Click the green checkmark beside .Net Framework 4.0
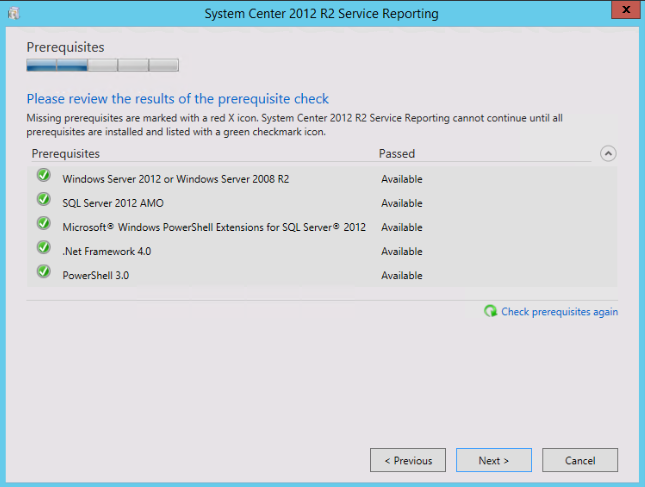Screen dimensions: 645x487 (x=43, y=248)
